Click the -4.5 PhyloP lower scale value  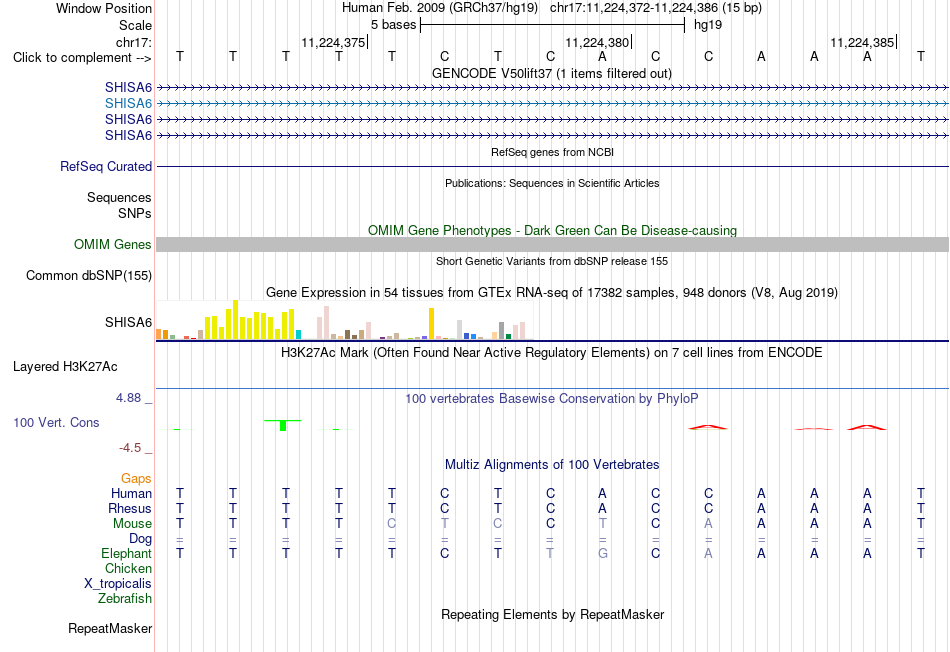tap(130, 448)
